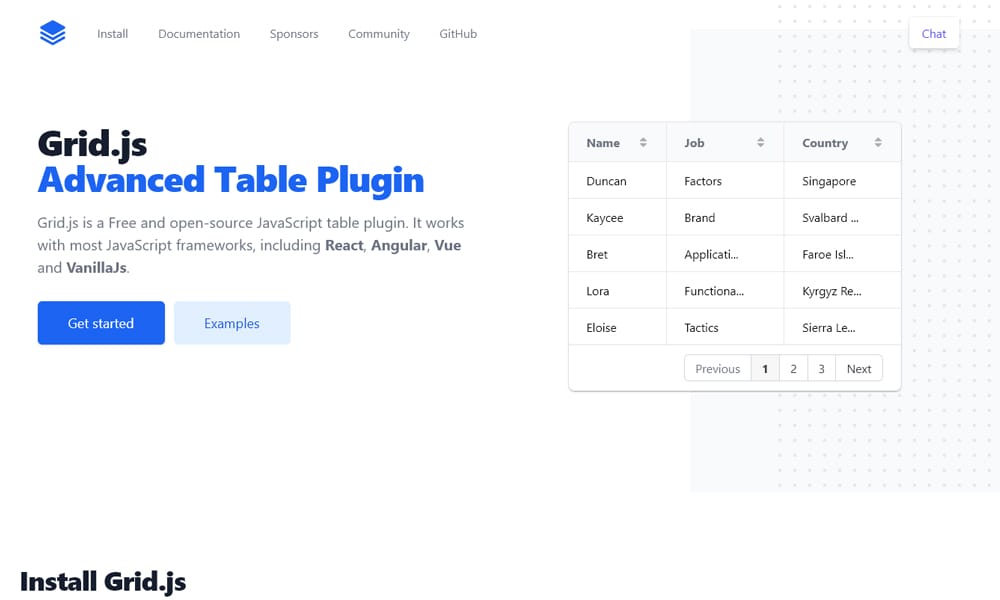Image resolution: width=1000 pixels, height=600 pixels.
Task: Select the Eloise name cell
Action: click(x=617, y=327)
